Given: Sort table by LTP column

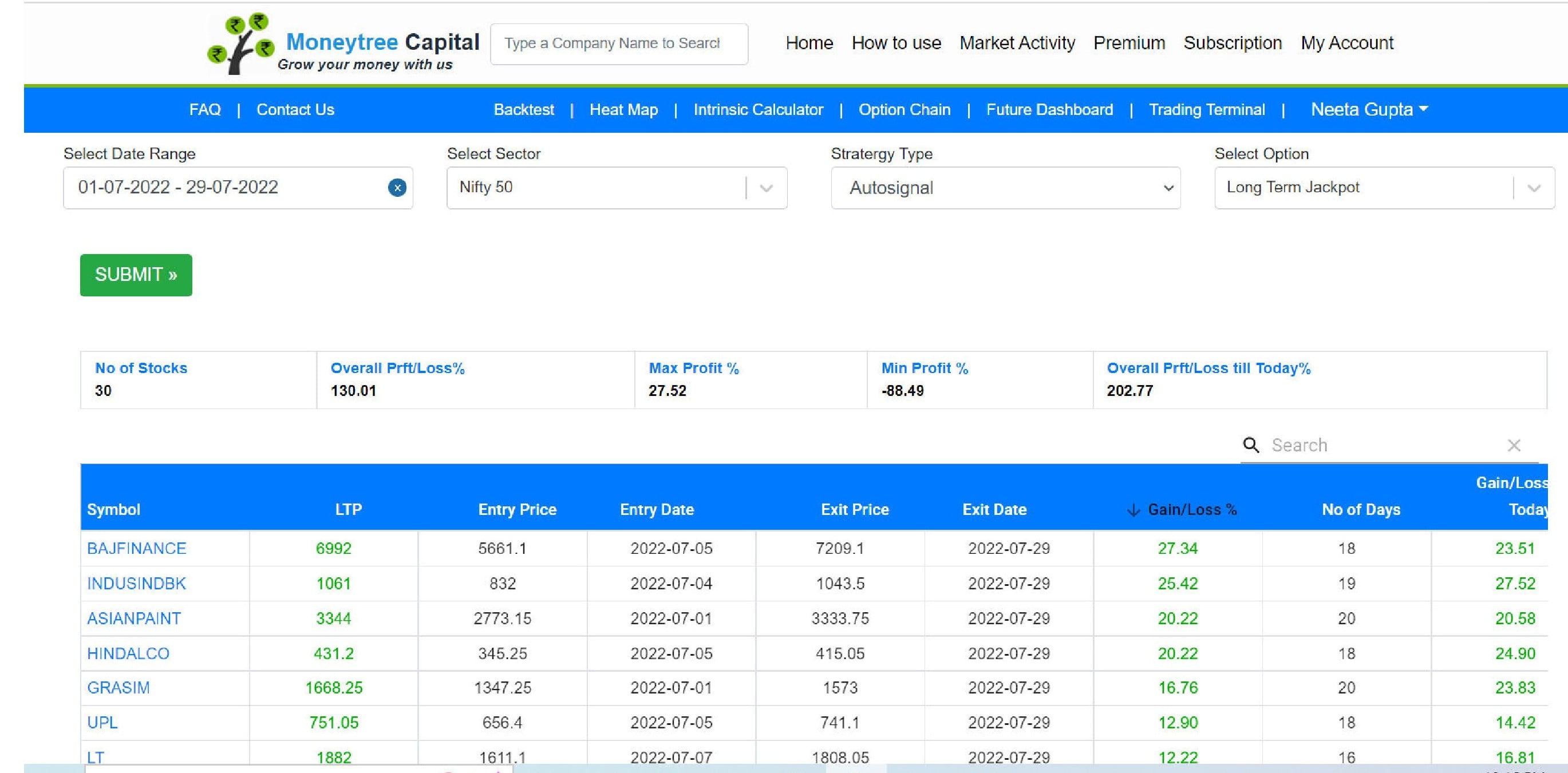Looking at the screenshot, I should click(348, 510).
